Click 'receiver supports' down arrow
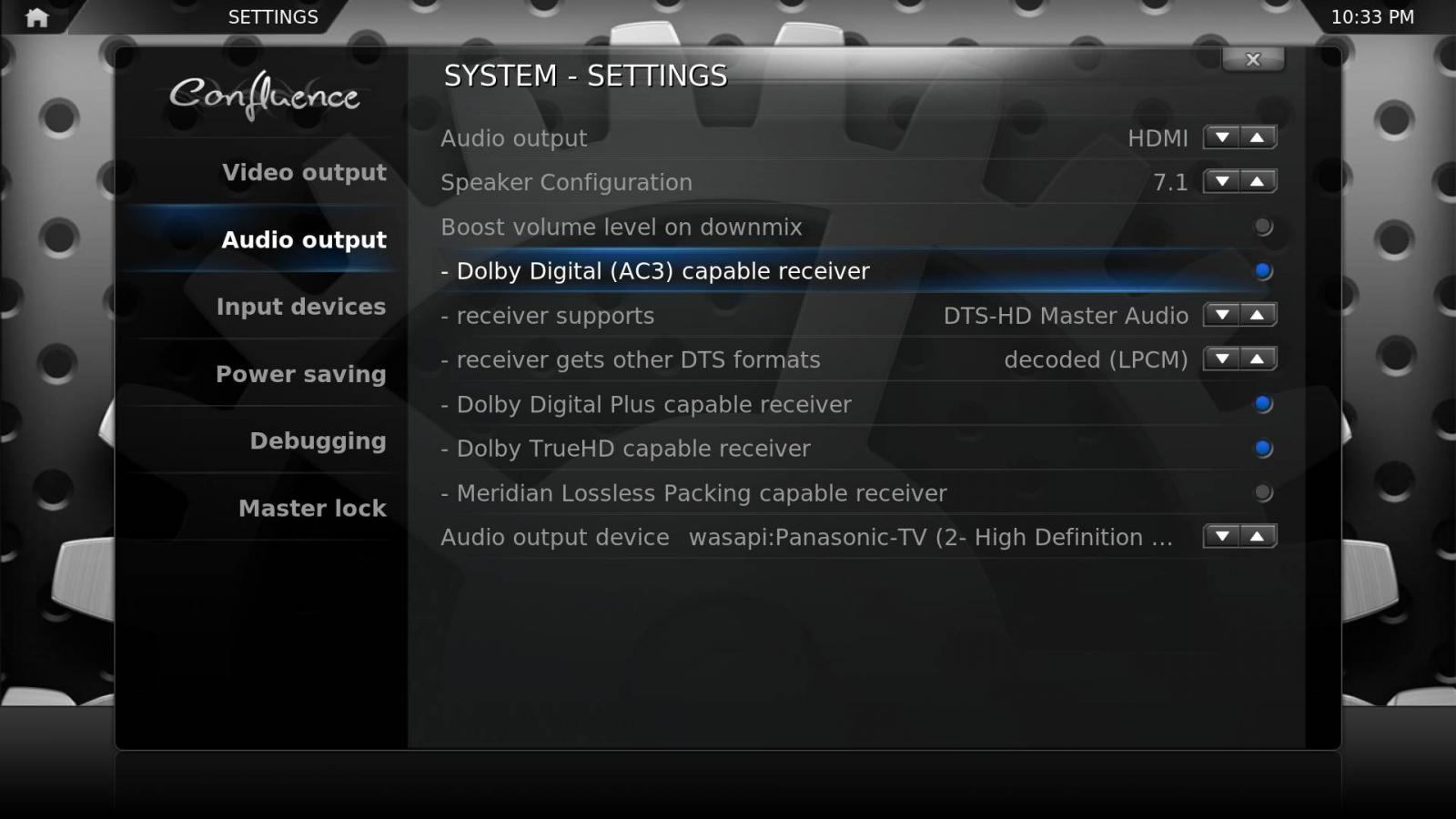Viewport: 1456px width, 819px height. (1222, 315)
